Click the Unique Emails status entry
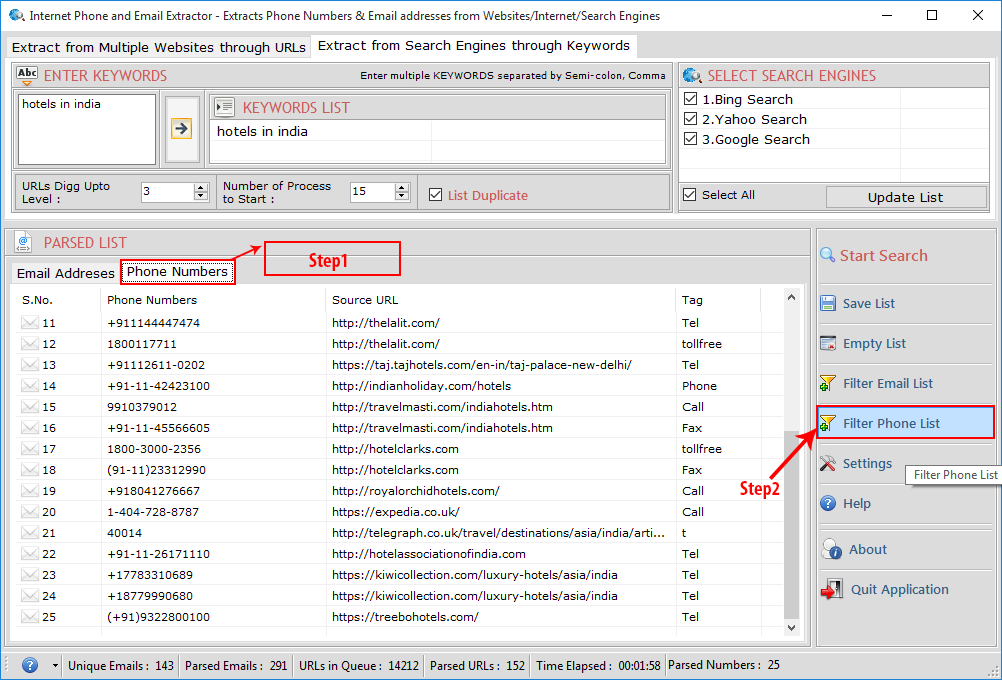This screenshot has width=1002, height=680. pyautogui.click(x=121, y=665)
